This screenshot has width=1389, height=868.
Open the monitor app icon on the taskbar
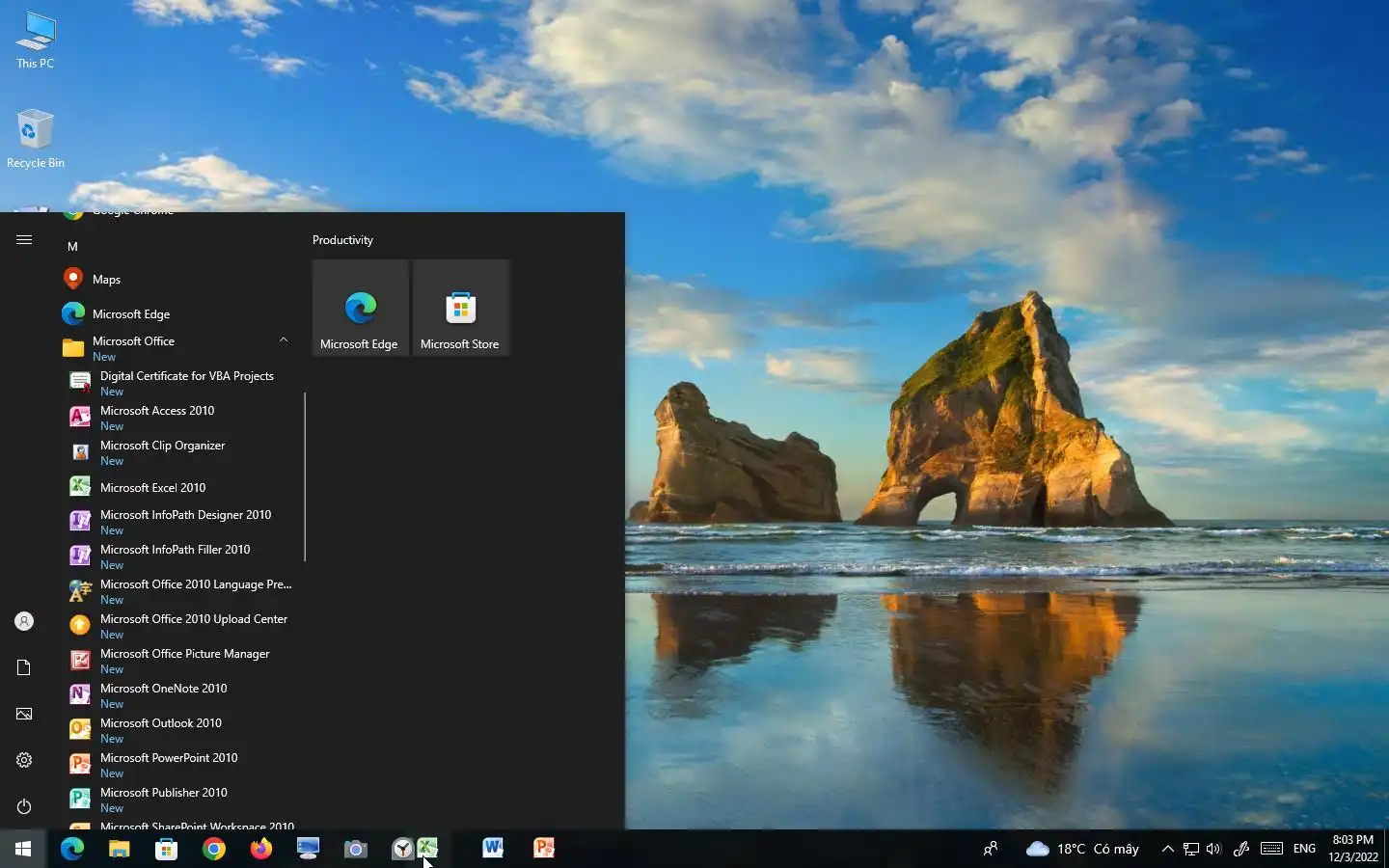coord(309,849)
